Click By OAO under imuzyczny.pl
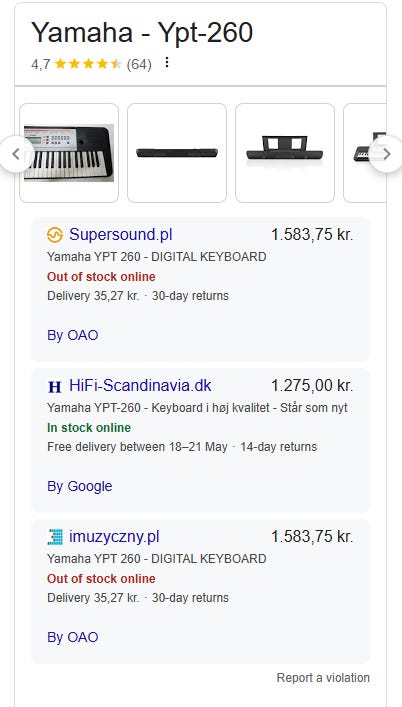 [73, 638]
